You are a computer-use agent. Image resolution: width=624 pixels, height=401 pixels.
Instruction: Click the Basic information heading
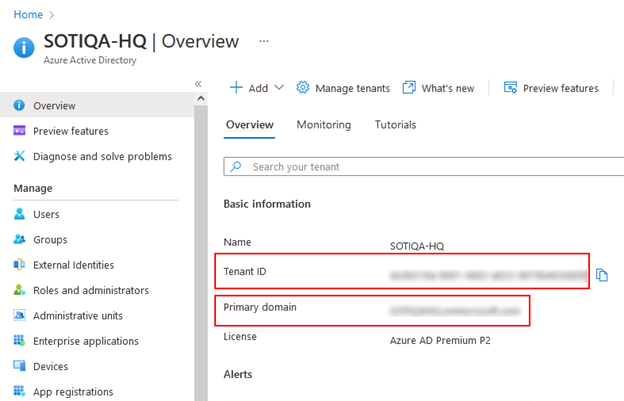point(267,204)
